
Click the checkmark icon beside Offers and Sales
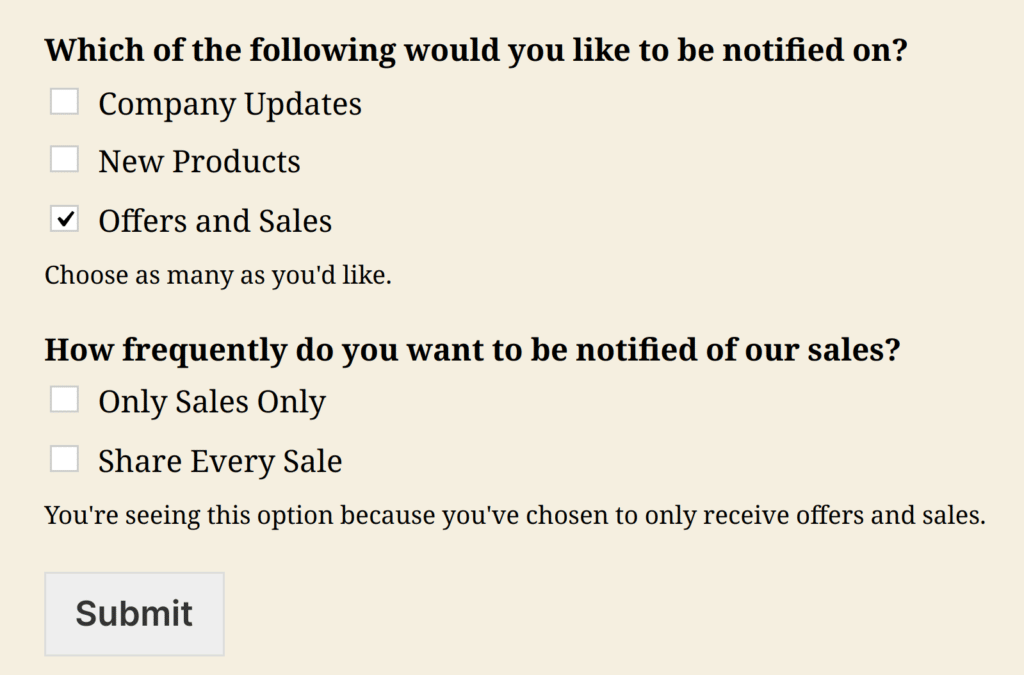coord(66,219)
